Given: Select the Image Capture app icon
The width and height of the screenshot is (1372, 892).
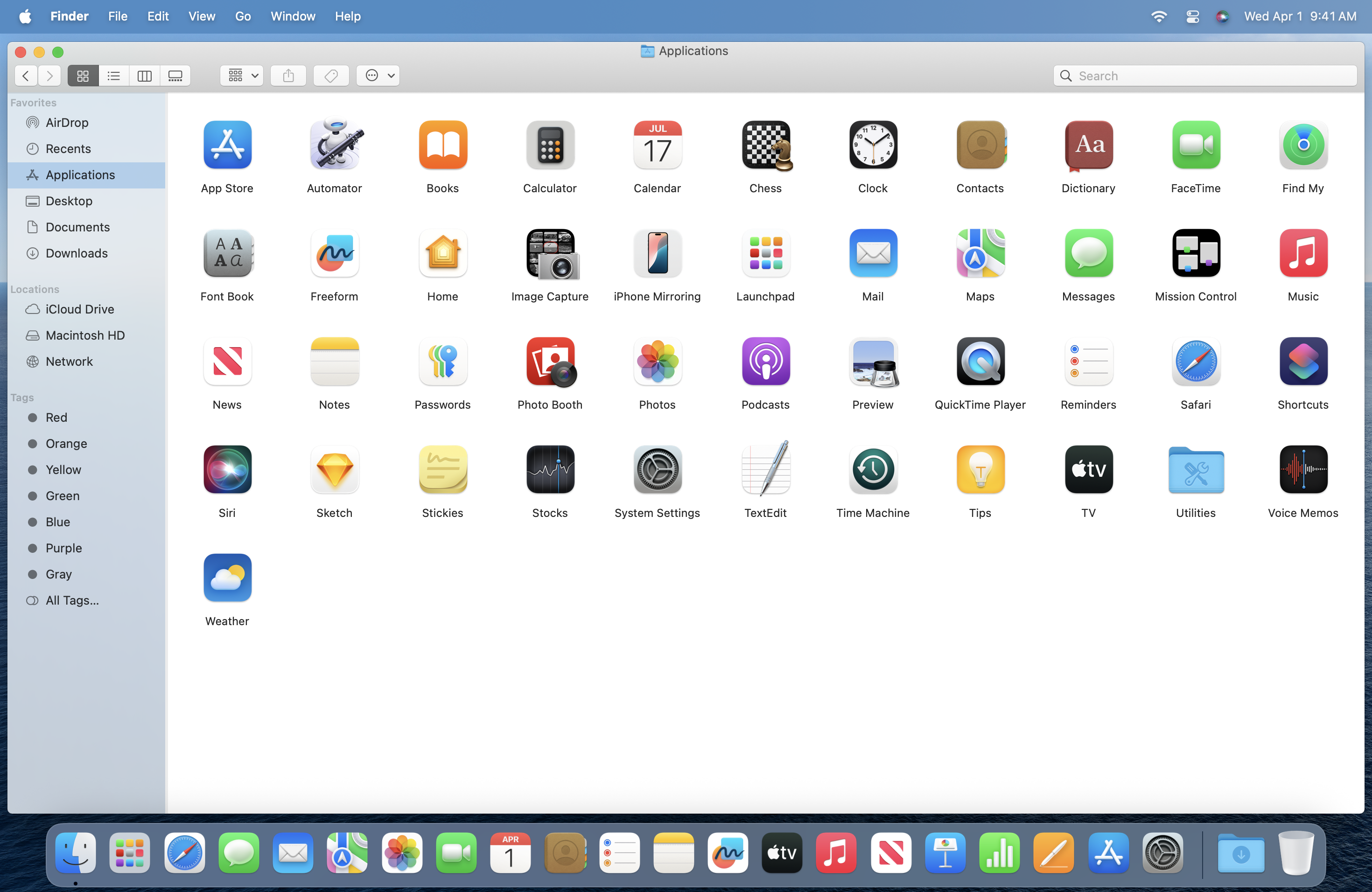Looking at the screenshot, I should pyautogui.click(x=550, y=253).
